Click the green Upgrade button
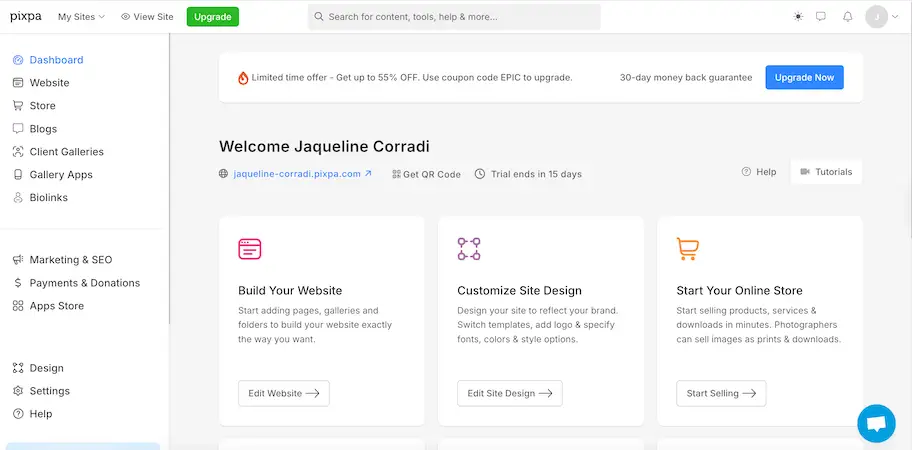Viewport: 912px width, 450px height. pyautogui.click(x=213, y=17)
